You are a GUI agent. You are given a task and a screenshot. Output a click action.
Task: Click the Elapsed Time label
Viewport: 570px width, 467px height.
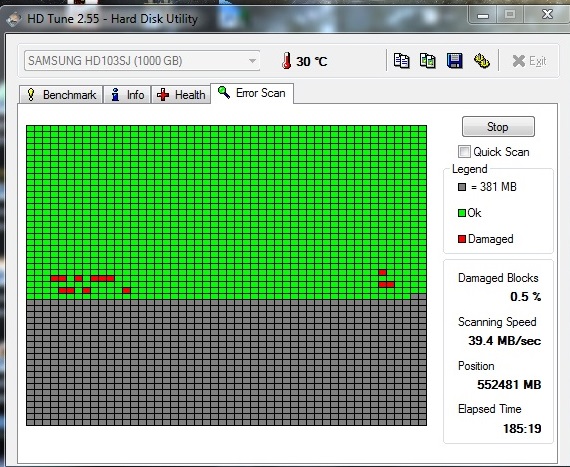[490, 409]
